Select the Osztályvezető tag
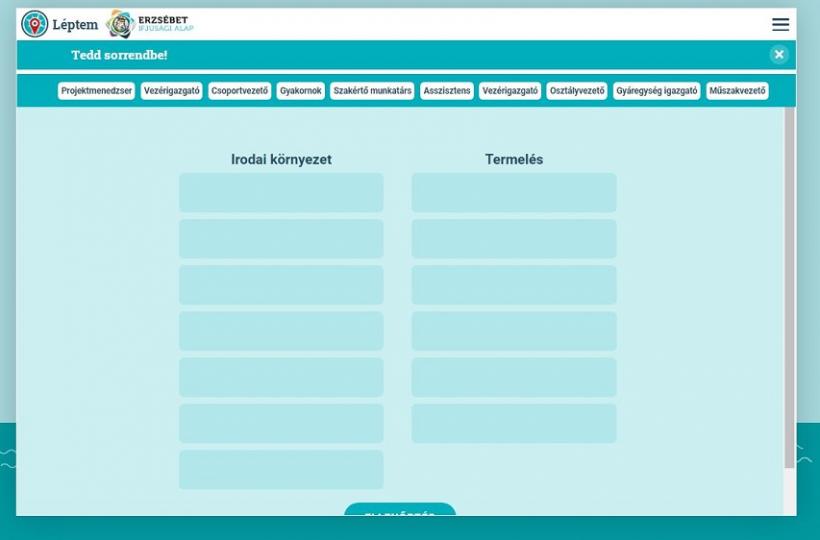Screen dimensions: 820x540 pos(577,91)
